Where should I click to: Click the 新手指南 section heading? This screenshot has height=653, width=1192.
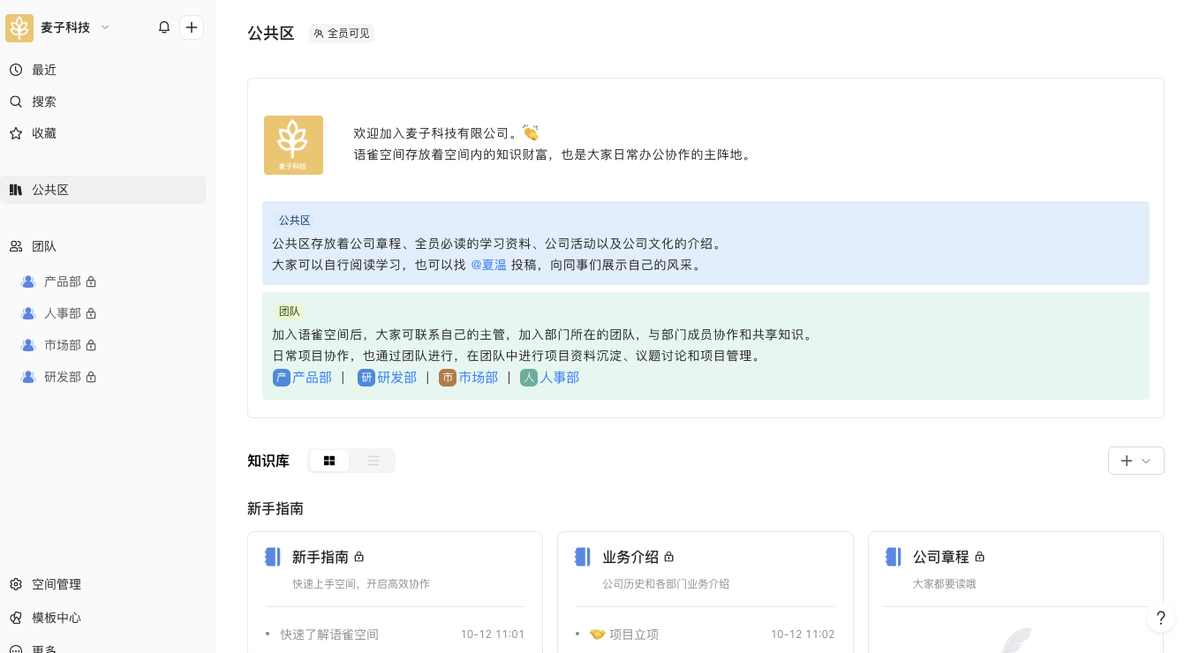275,509
